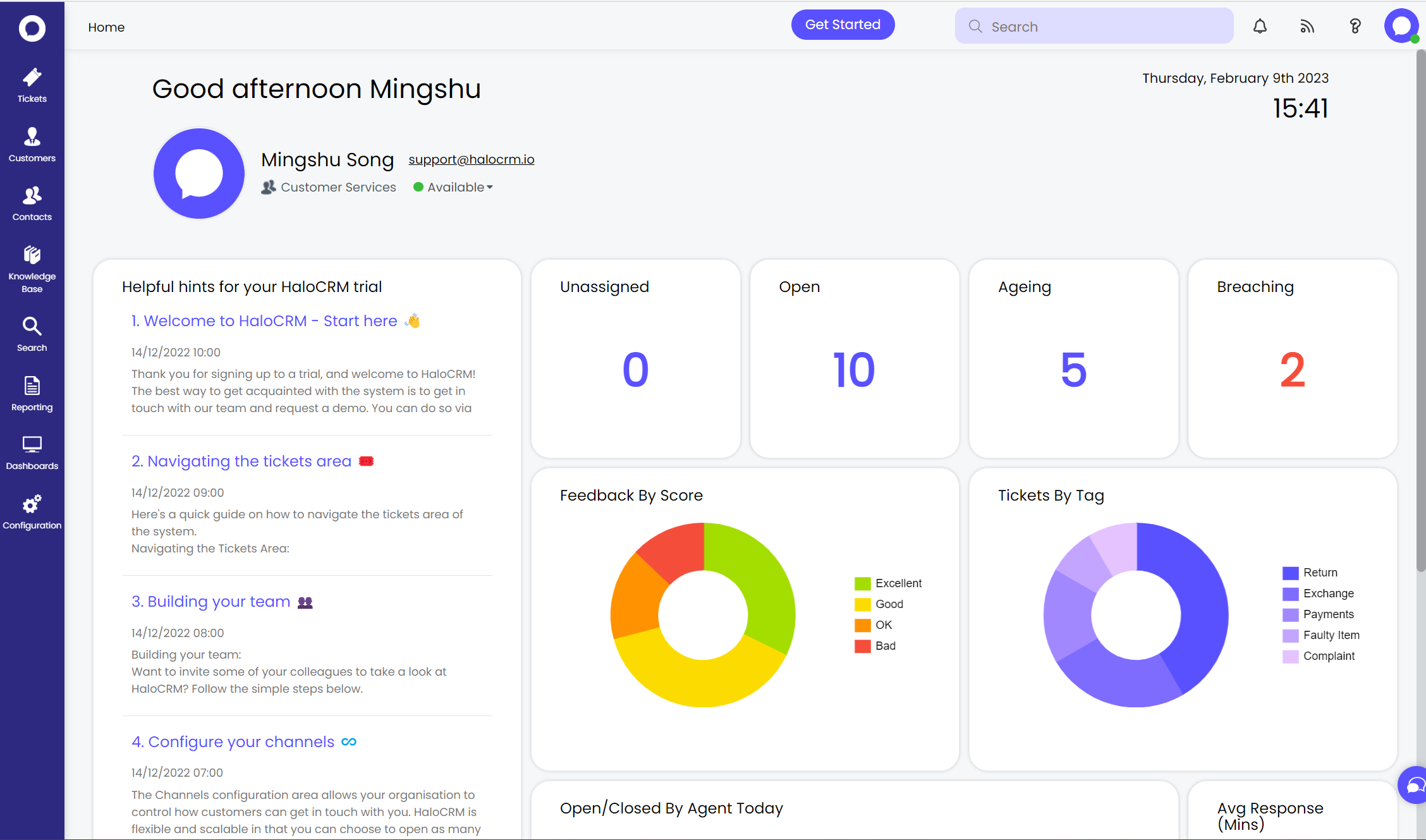The width and height of the screenshot is (1426, 840).
Task: Open the support@halocrm.io email link
Action: coord(471,159)
